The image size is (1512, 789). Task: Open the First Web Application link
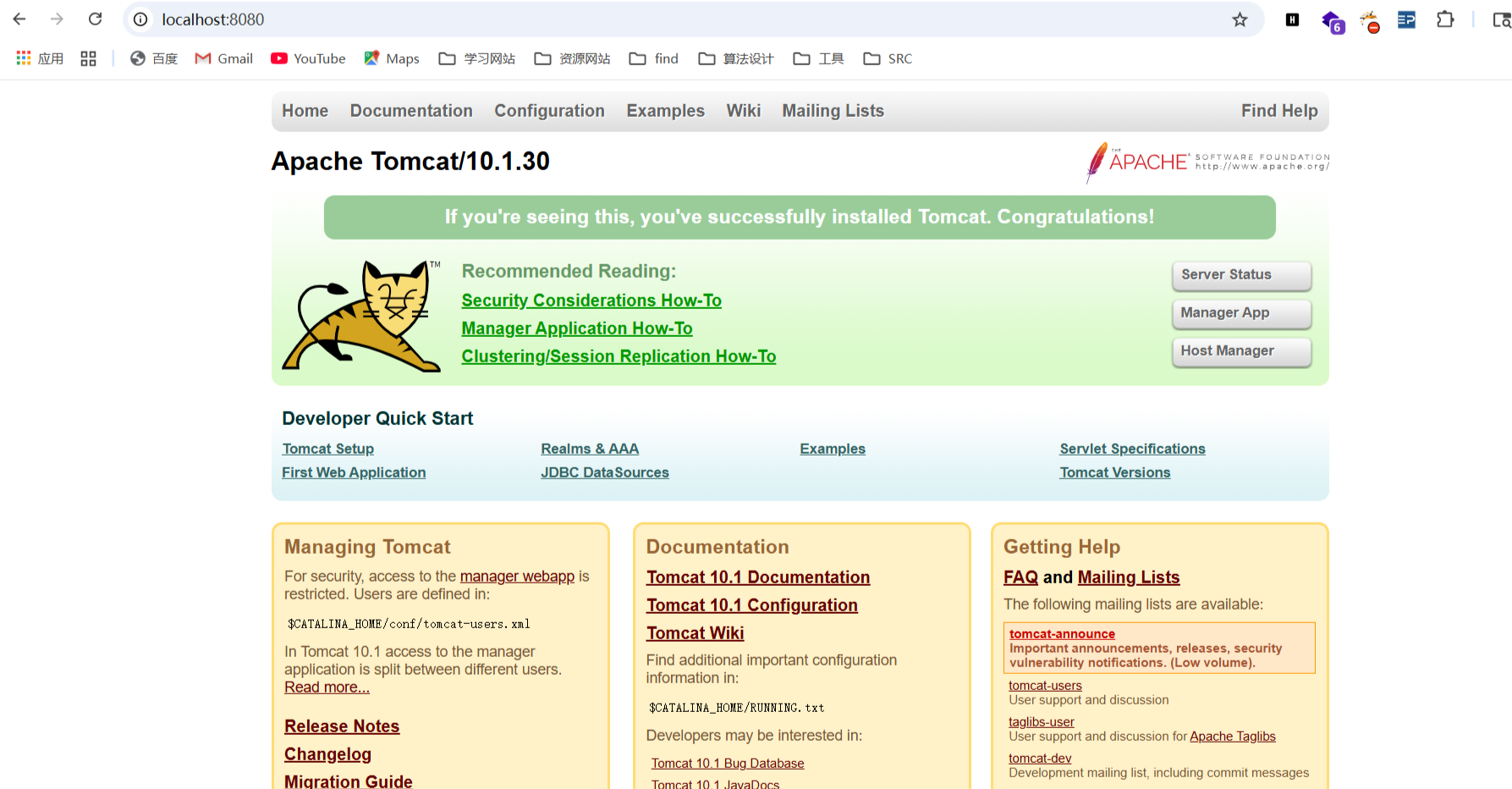click(x=354, y=472)
